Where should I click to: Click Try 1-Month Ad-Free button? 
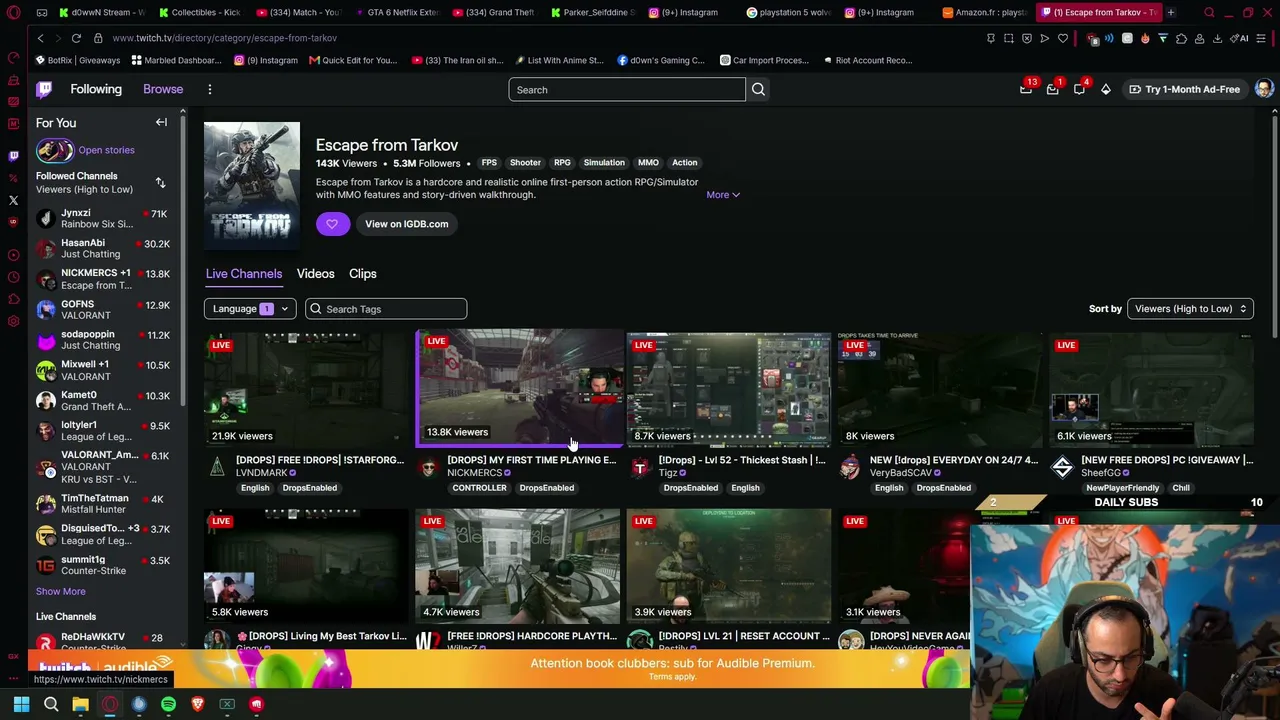point(1184,89)
